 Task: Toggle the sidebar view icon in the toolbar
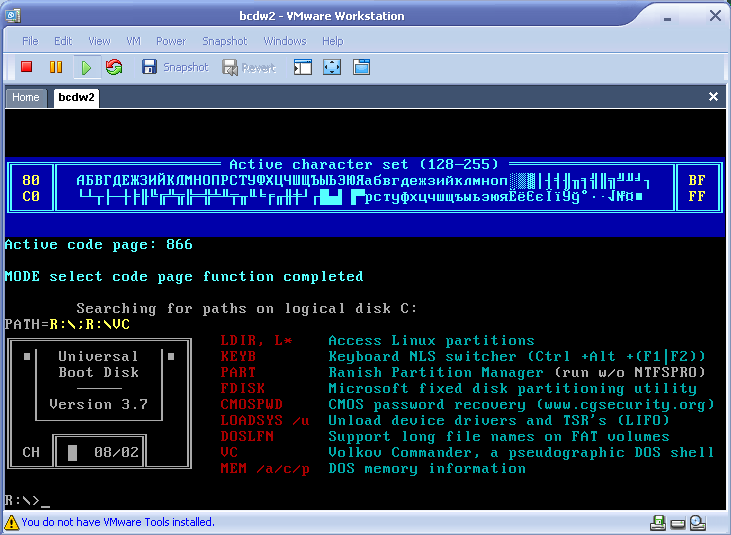[303, 67]
